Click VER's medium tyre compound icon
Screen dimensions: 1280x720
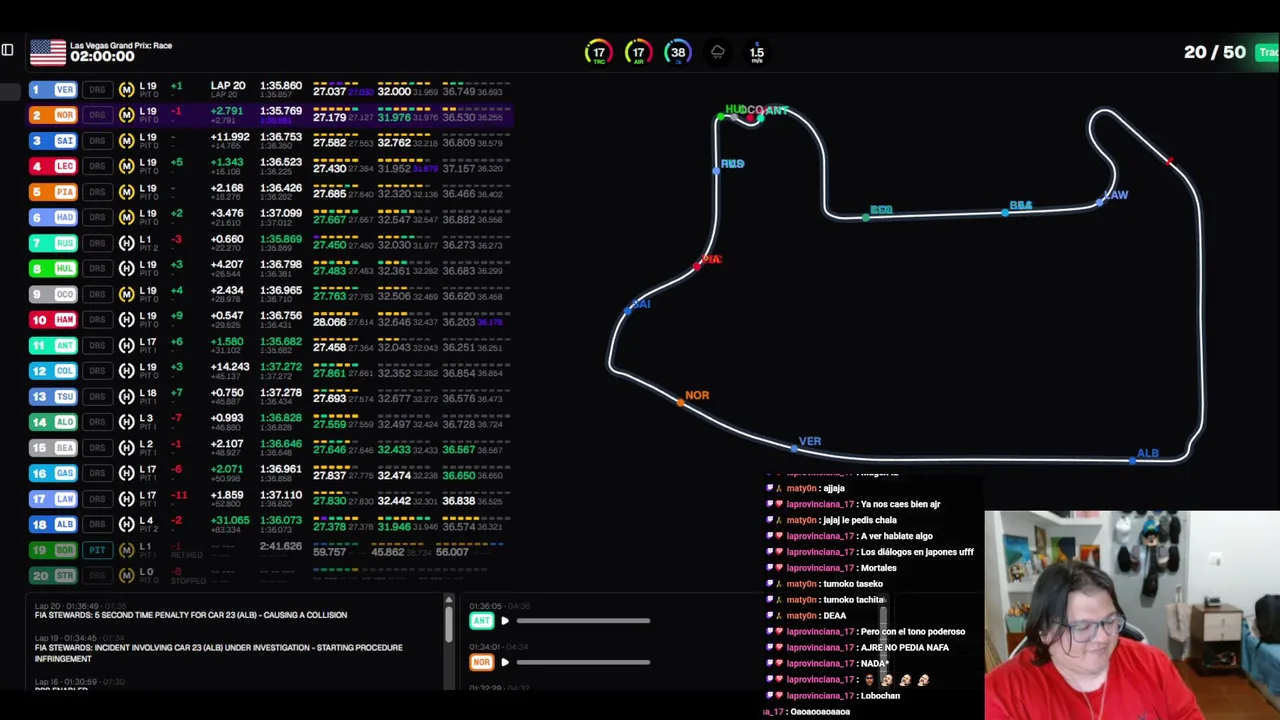point(126,90)
